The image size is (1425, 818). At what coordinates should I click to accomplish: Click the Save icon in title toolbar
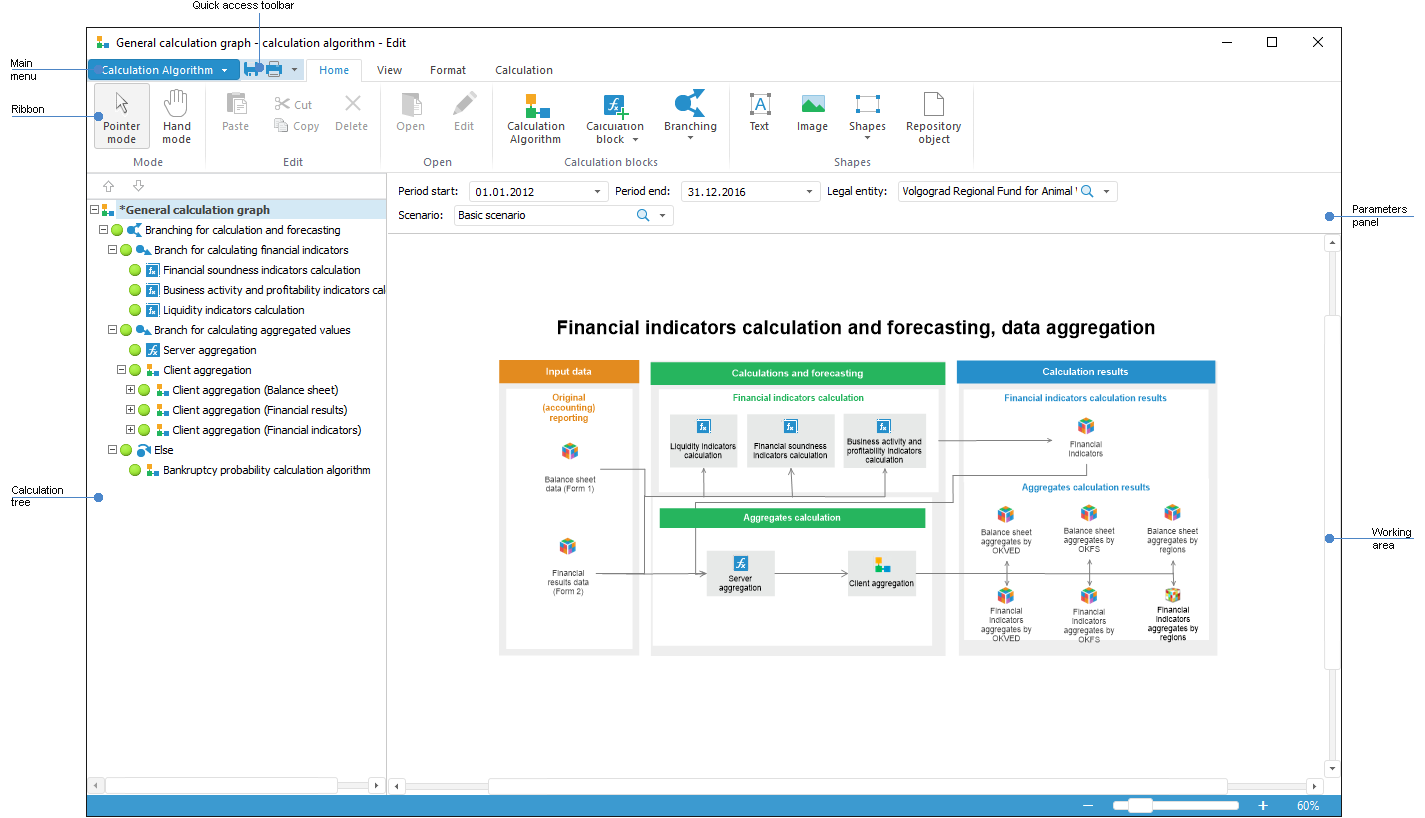click(x=253, y=70)
